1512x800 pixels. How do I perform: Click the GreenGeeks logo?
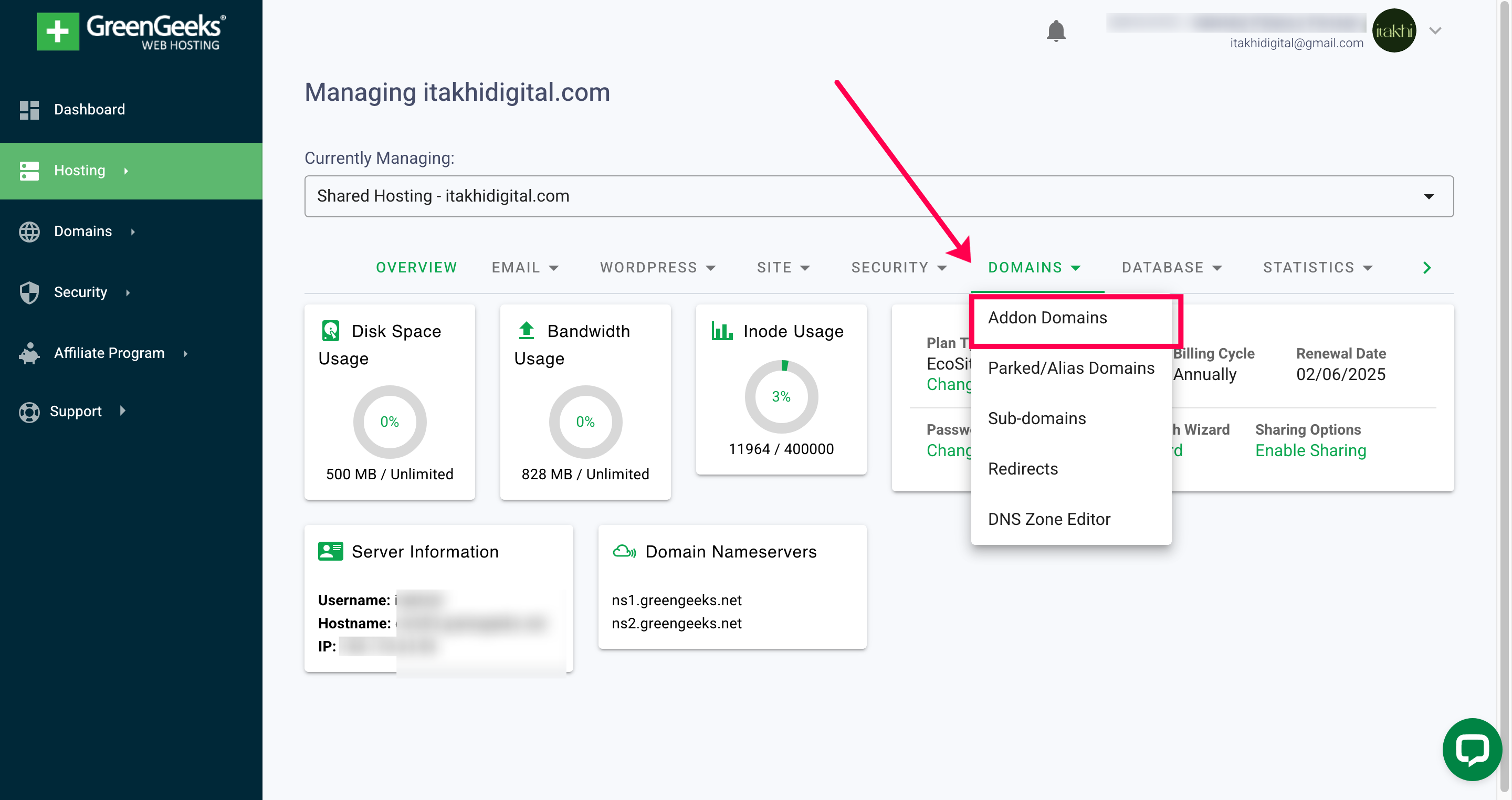pos(129,29)
